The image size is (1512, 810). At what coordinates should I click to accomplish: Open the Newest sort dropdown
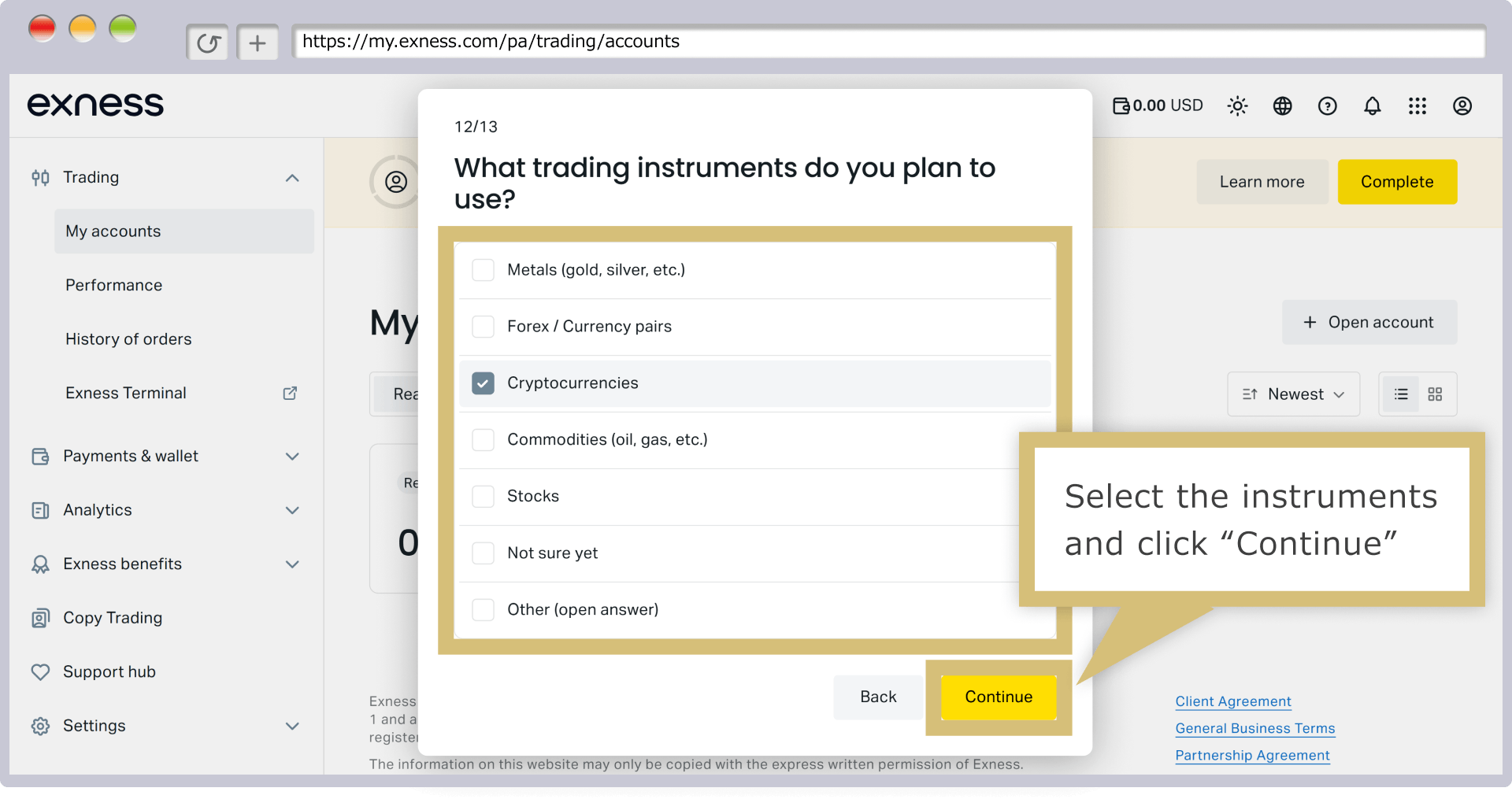1293,394
